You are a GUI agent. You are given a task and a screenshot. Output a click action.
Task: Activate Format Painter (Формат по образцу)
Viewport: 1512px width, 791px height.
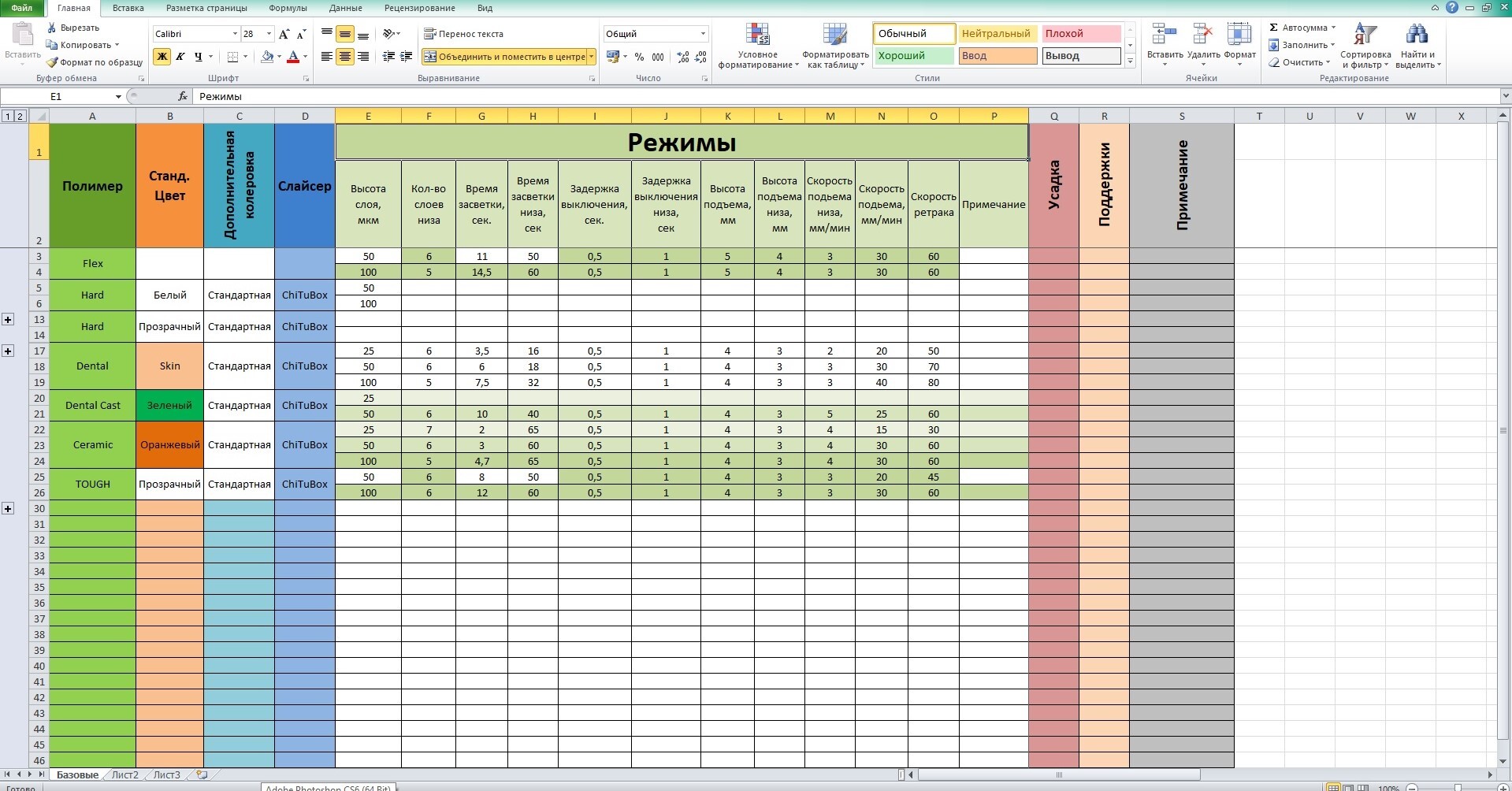[x=95, y=62]
